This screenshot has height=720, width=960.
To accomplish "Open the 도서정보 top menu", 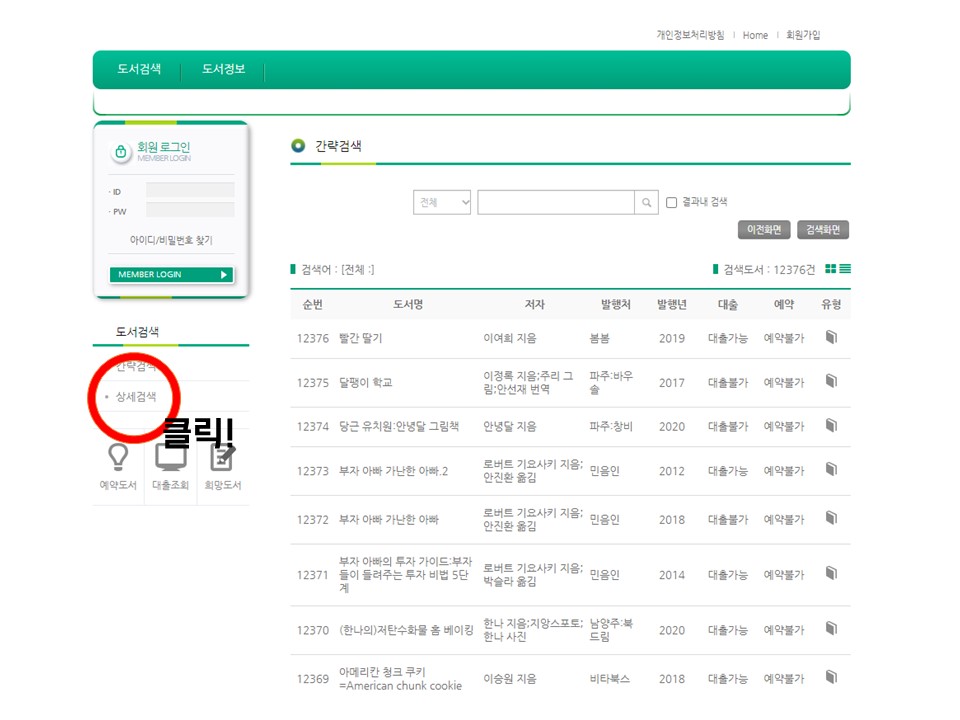I will 223,70.
